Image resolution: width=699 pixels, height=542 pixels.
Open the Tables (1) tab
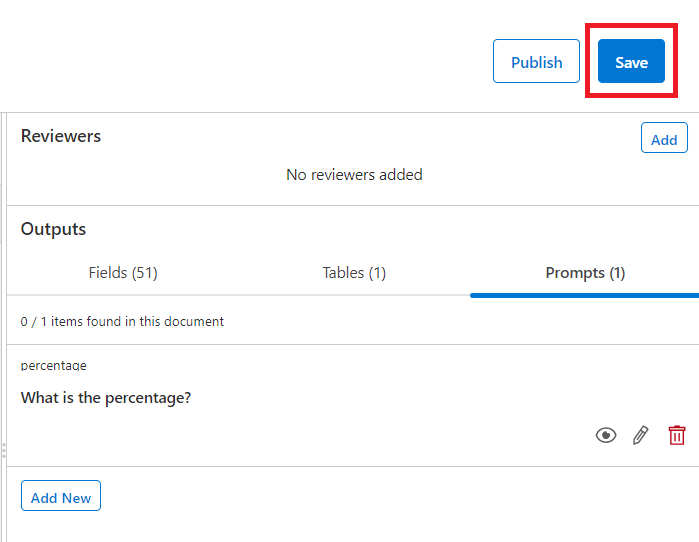coord(354,272)
